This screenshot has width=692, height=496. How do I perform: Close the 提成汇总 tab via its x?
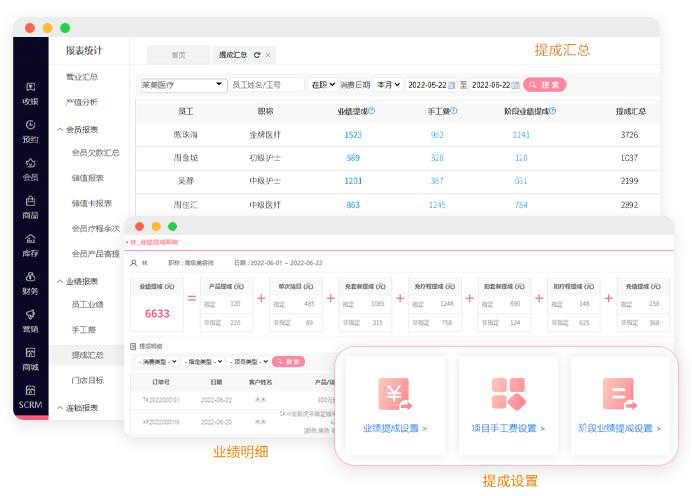(268, 55)
